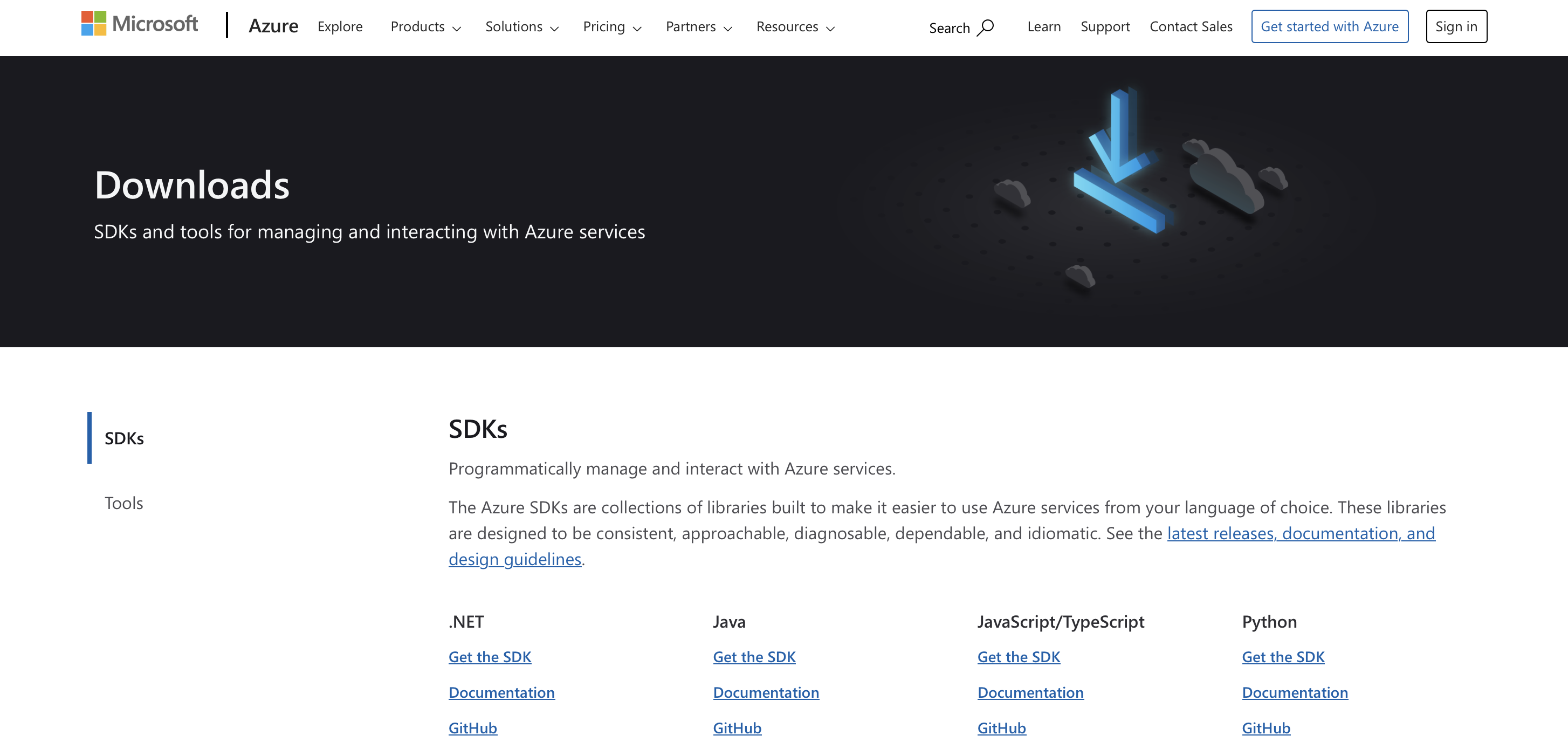Click the Python column heading

(1269, 622)
